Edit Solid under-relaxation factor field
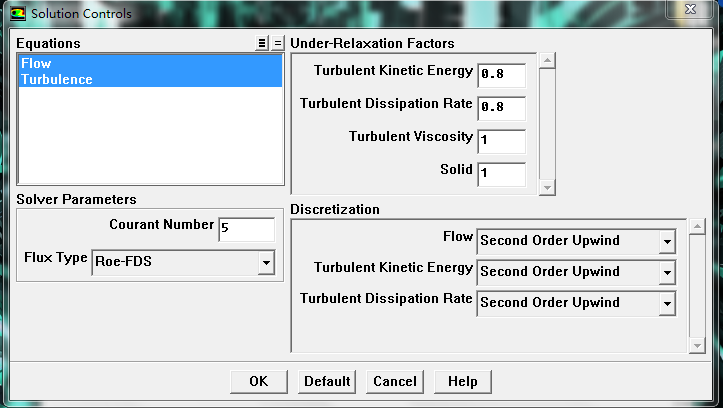This screenshot has width=723, height=408. [x=502, y=174]
